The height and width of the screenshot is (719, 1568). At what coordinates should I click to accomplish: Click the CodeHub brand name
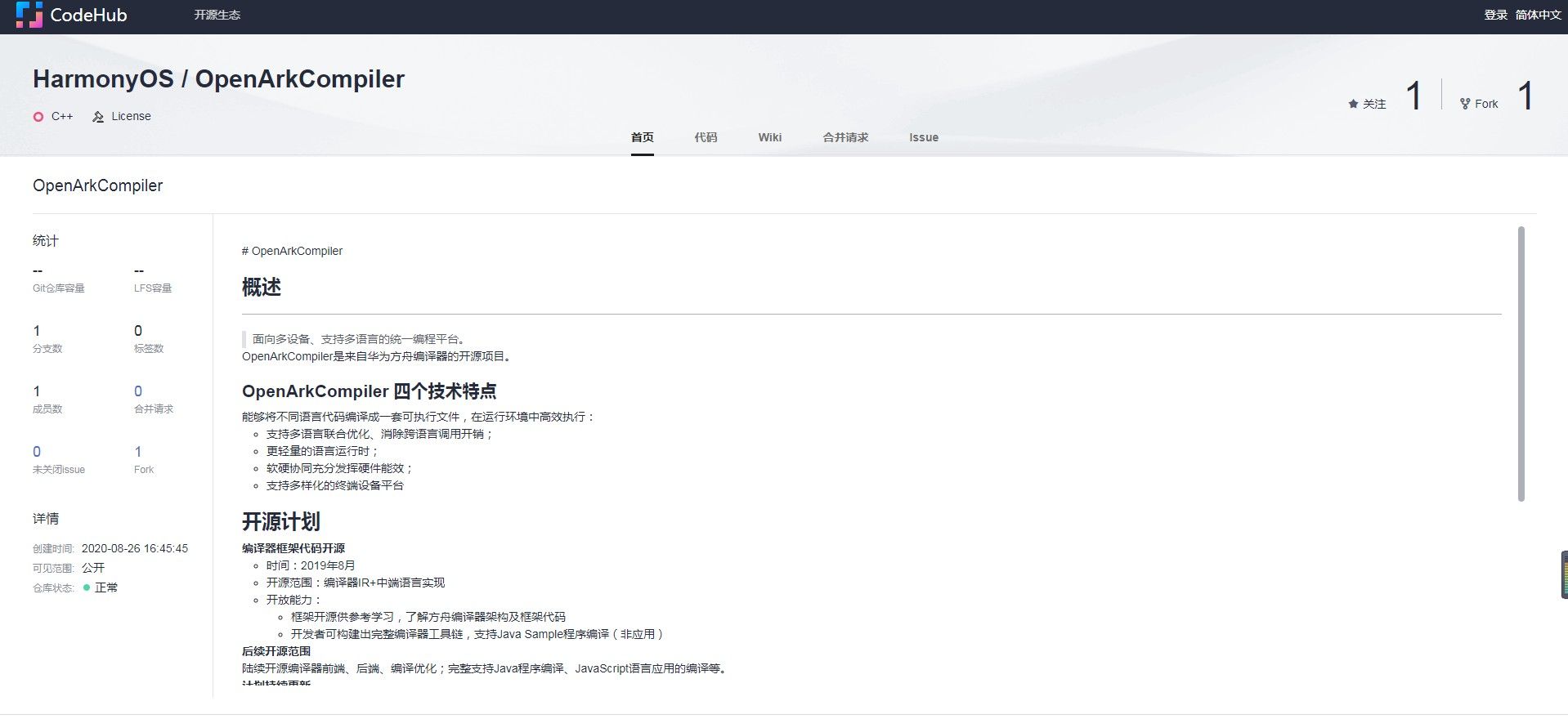88,15
